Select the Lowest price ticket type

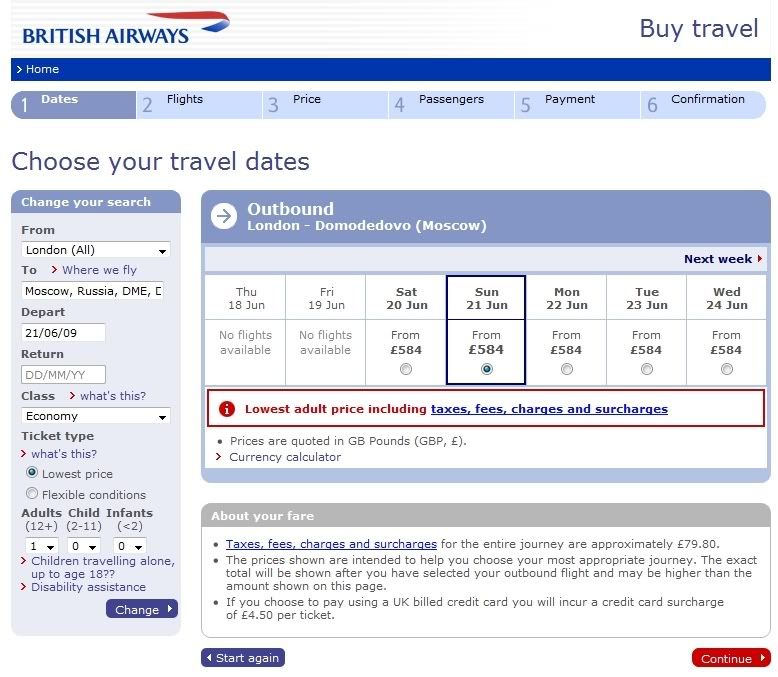pos(32,473)
